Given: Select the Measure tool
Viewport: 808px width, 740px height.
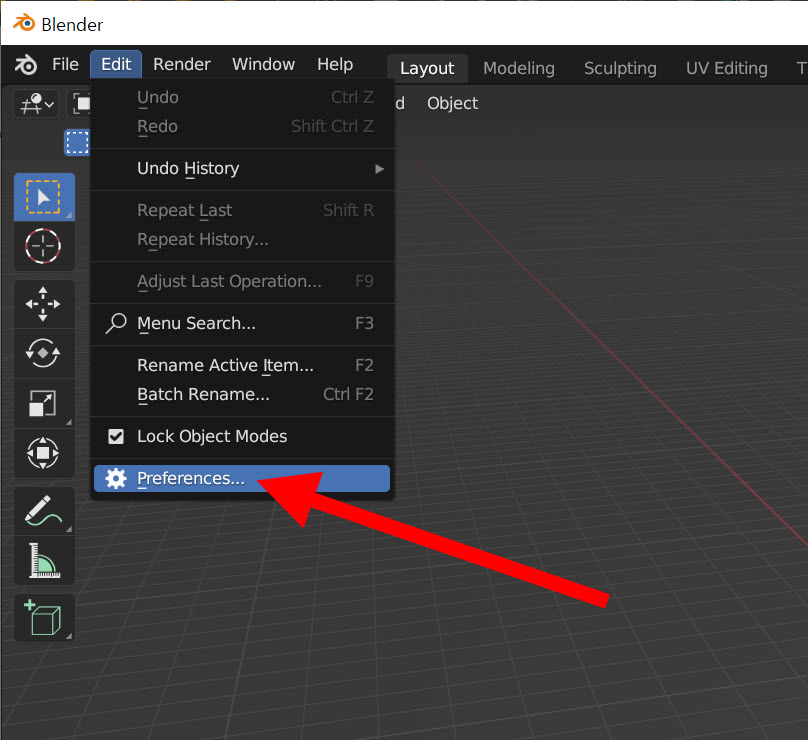Looking at the screenshot, I should (x=44, y=560).
